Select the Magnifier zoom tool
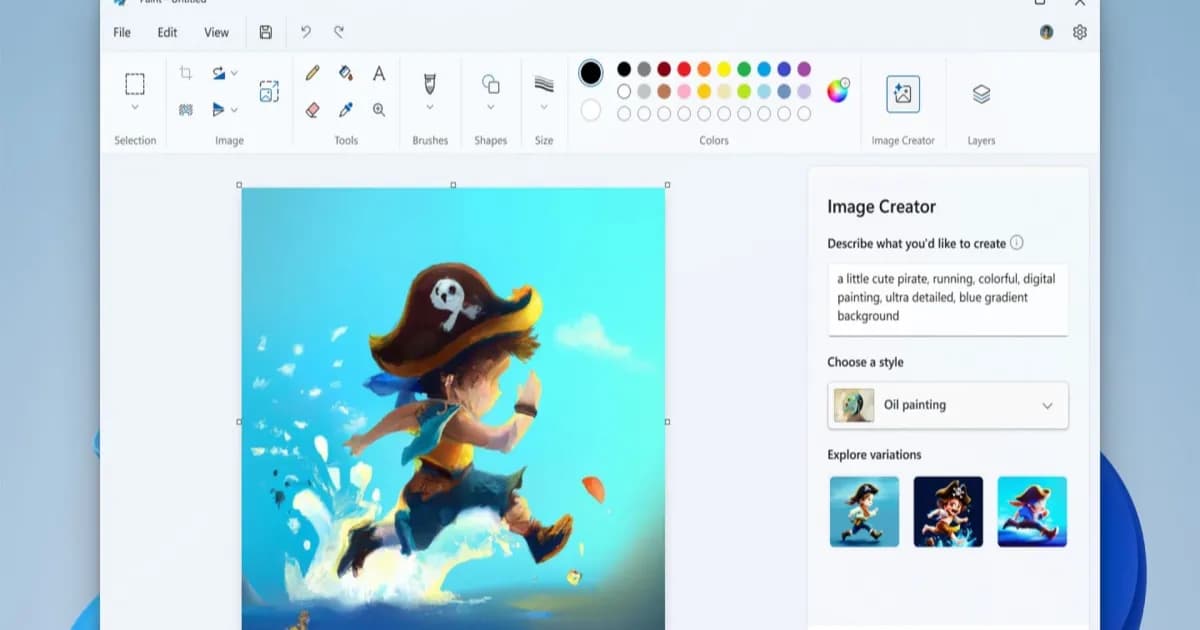This screenshot has width=1200, height=630. pyautogui.click(x=379, y=109)
